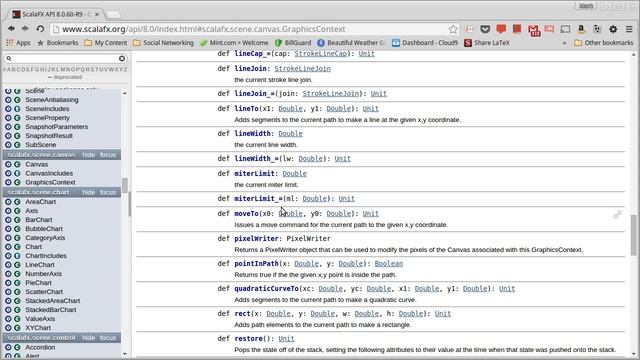Image resolution: width=640 pixels, height=360 pixels.
Task: Click the object icon beside Canvas
Action: click(x=8, y=164)
